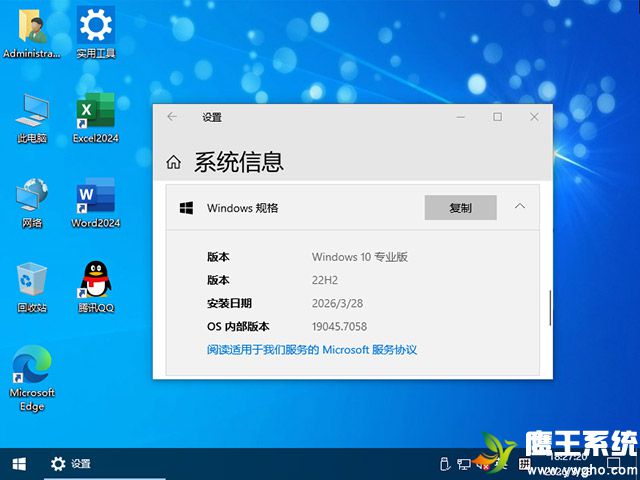Viewport: 640px width, 480px height.
Task: Click the home icon beside 系统信息
Action: point(173,162)
